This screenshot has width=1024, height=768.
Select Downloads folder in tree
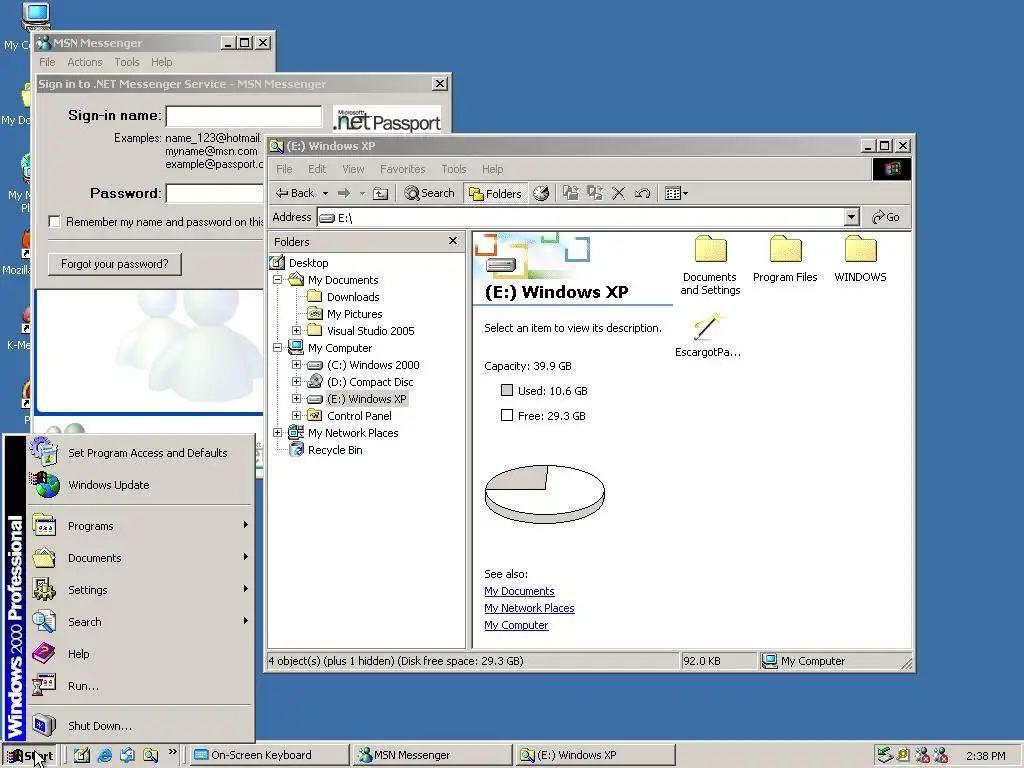pos(353,297)
